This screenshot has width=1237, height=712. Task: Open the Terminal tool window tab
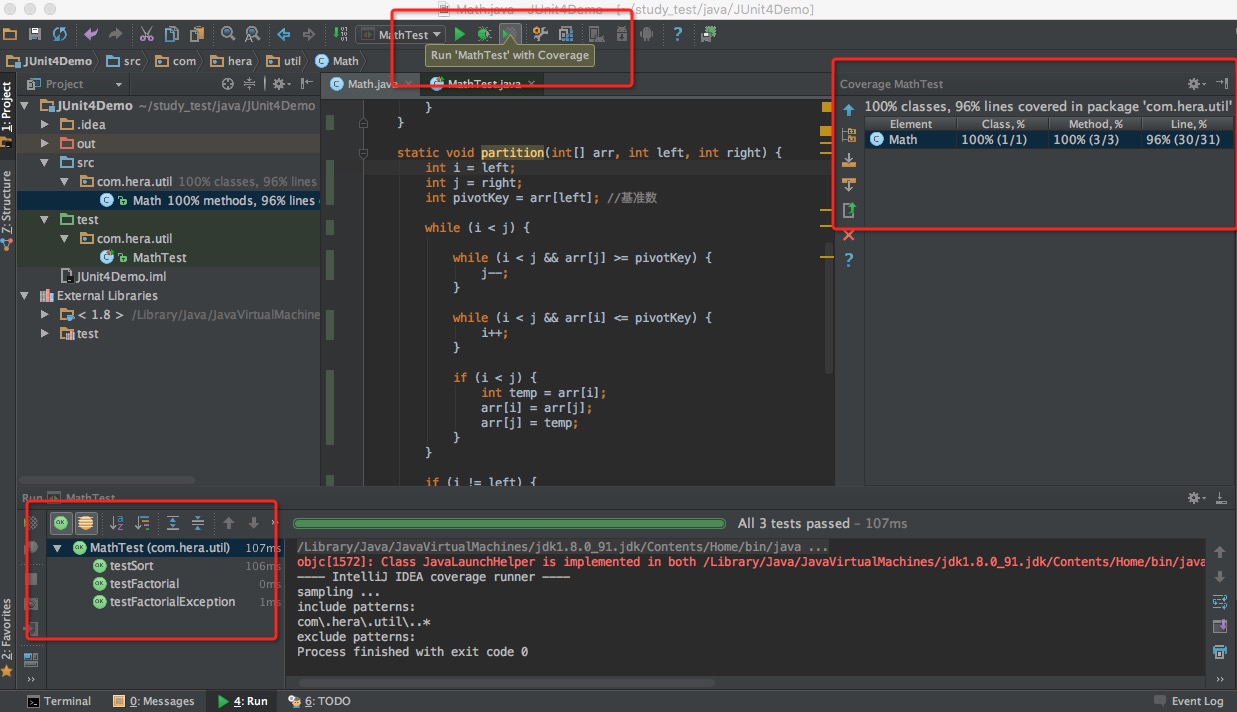(x=59, y=701)
